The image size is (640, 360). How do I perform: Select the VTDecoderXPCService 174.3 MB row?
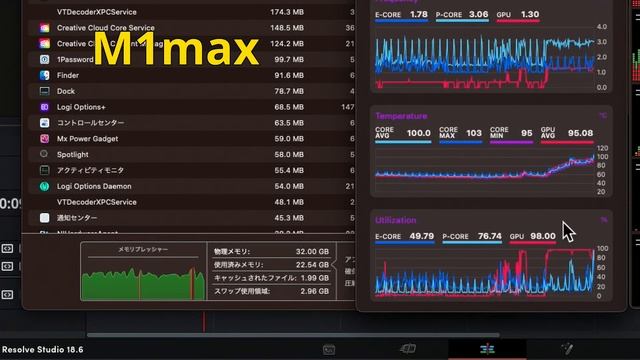192,12
